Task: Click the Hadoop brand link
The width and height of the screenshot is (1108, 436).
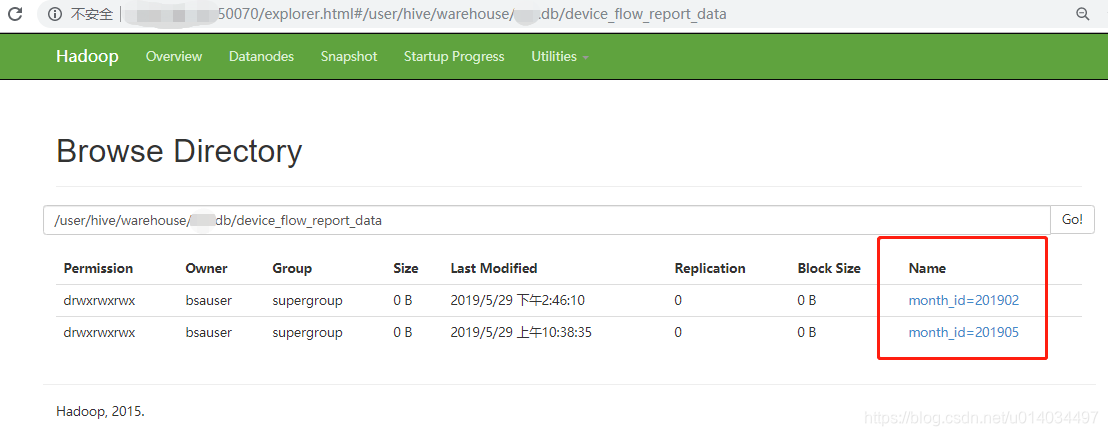Action: click(x=87, y=57)
